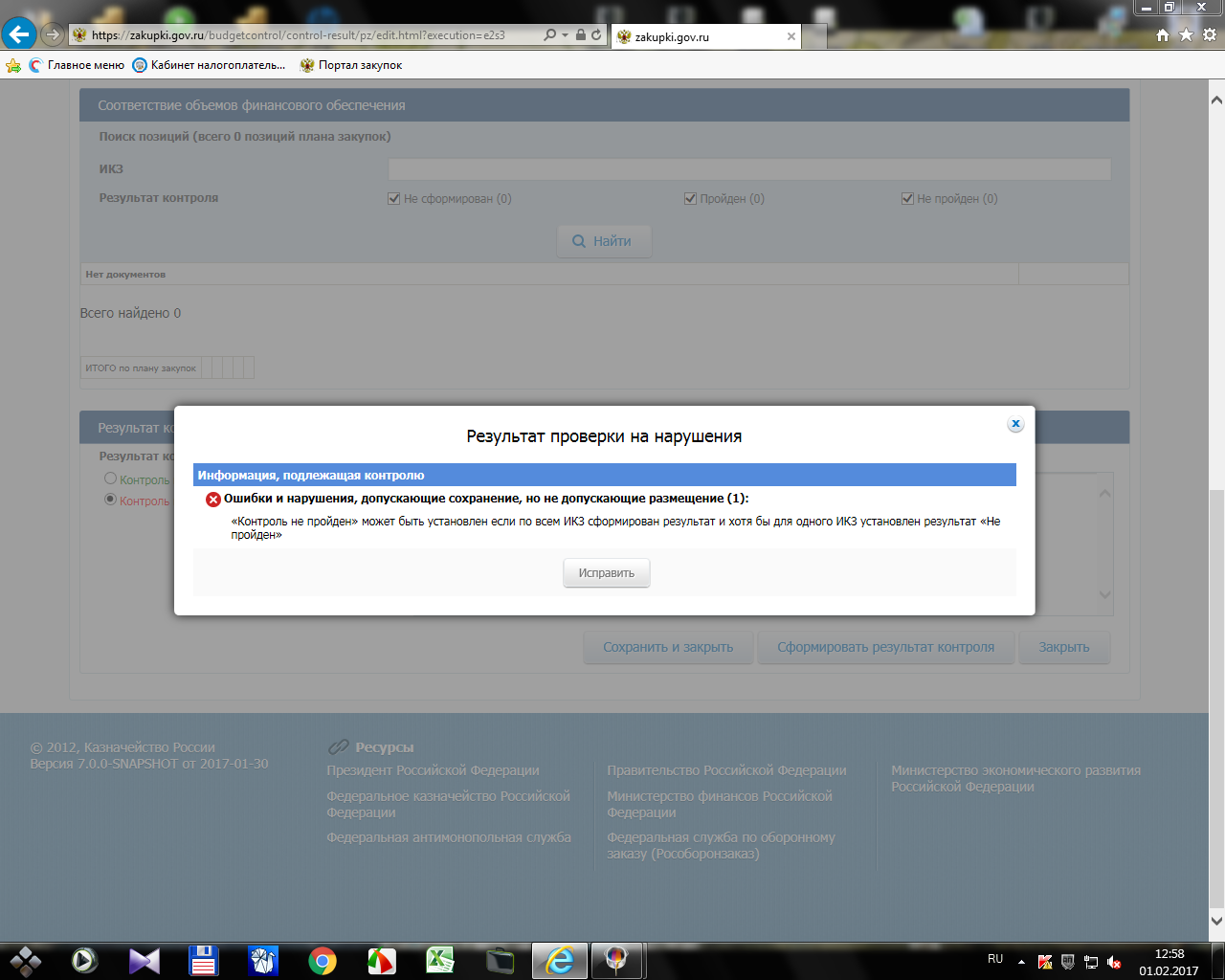Open the "Портал закупок" bookmark

[350, 65]
